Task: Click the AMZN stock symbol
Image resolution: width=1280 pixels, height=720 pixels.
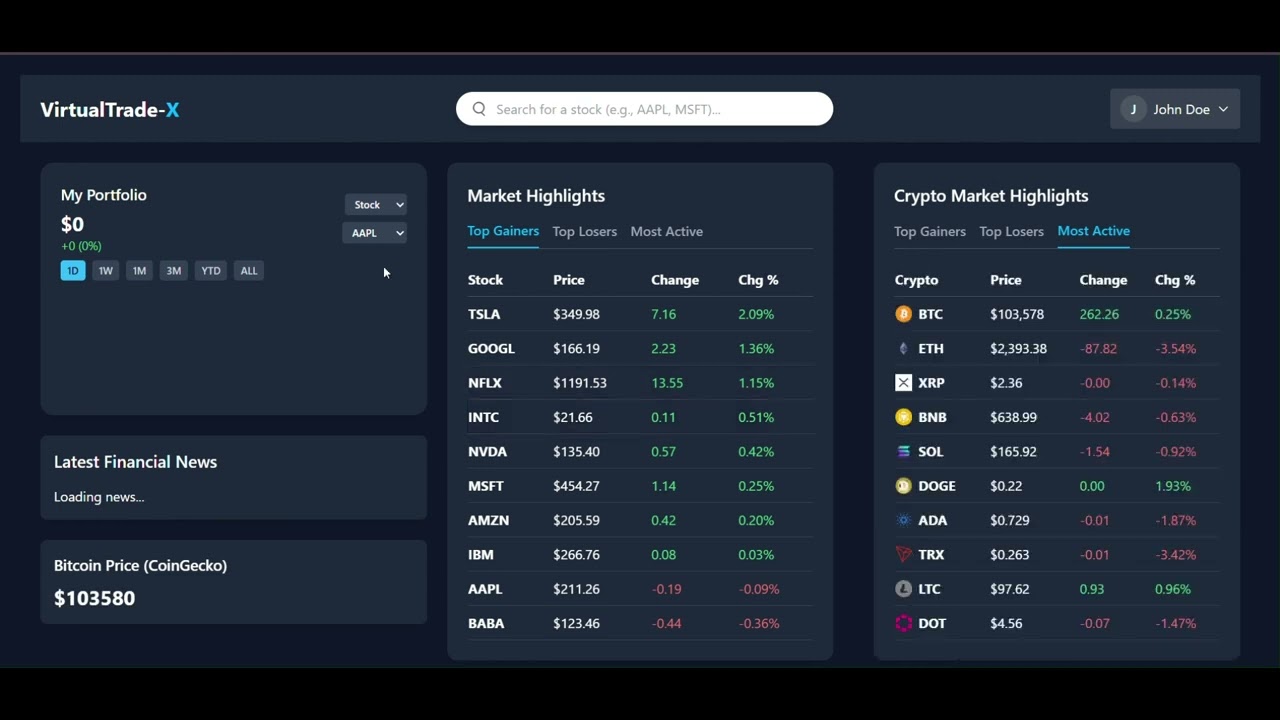Action: pos(489,520)
